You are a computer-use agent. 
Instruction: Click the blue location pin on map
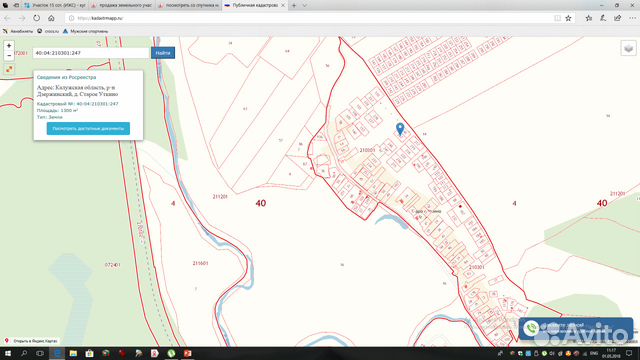[400, 129]
